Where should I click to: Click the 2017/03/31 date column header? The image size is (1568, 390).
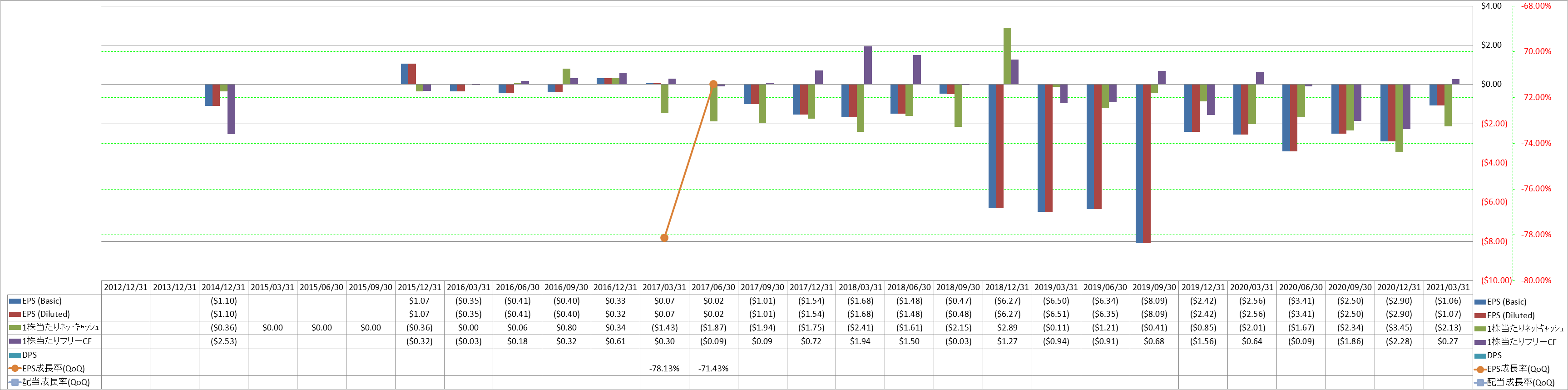click(x=664, y=287)
